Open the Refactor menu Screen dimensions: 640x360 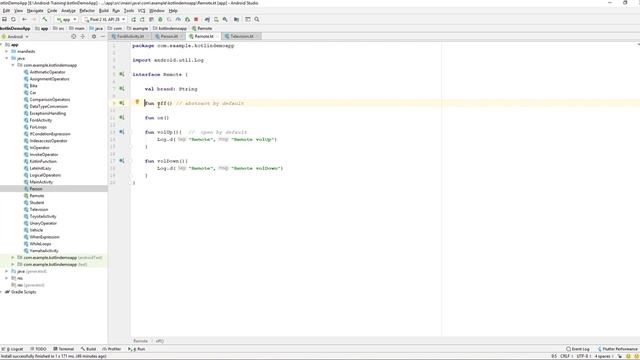point(87,11)
